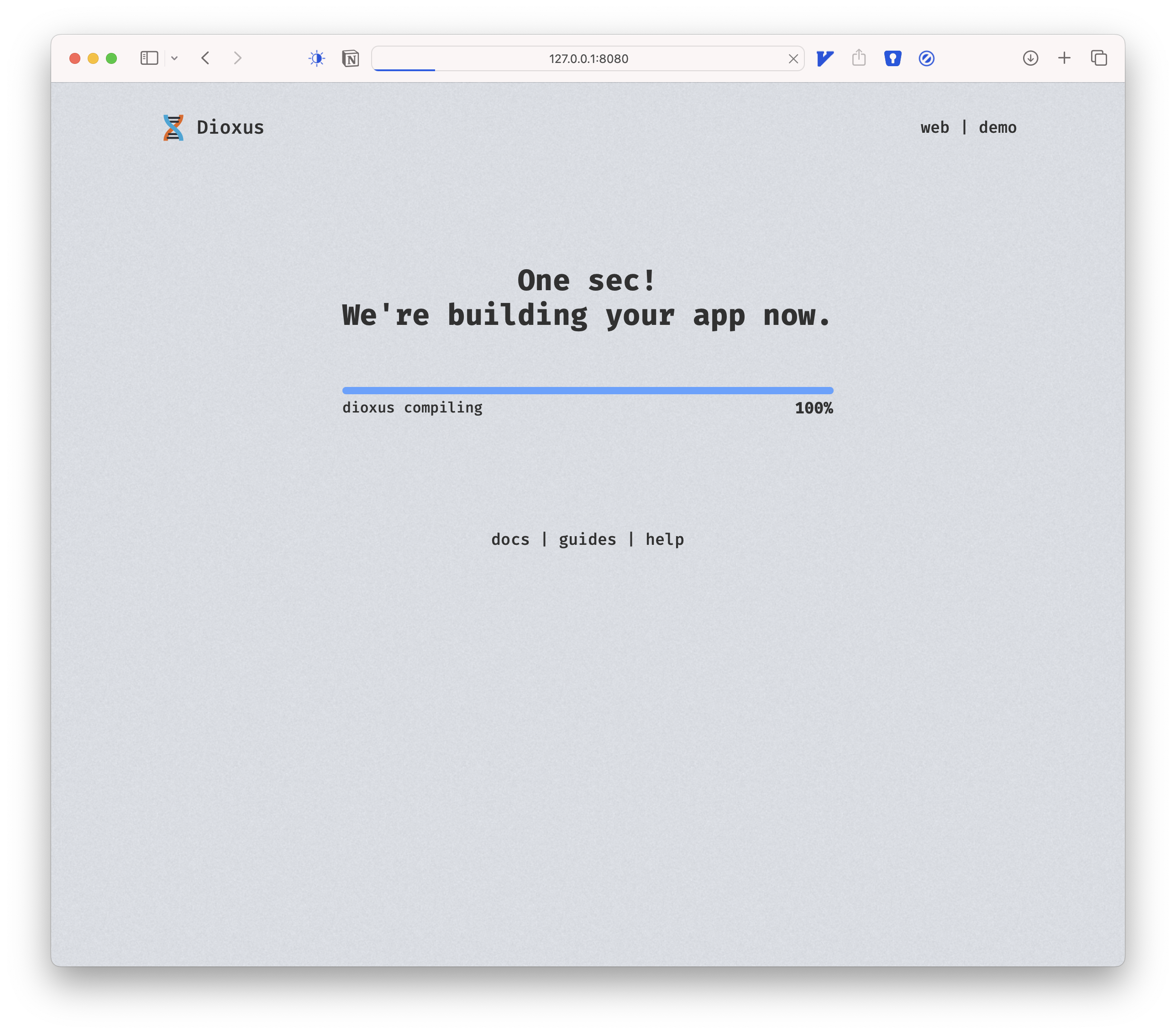Click the brightness extension icon

click(x=316, y=58)
